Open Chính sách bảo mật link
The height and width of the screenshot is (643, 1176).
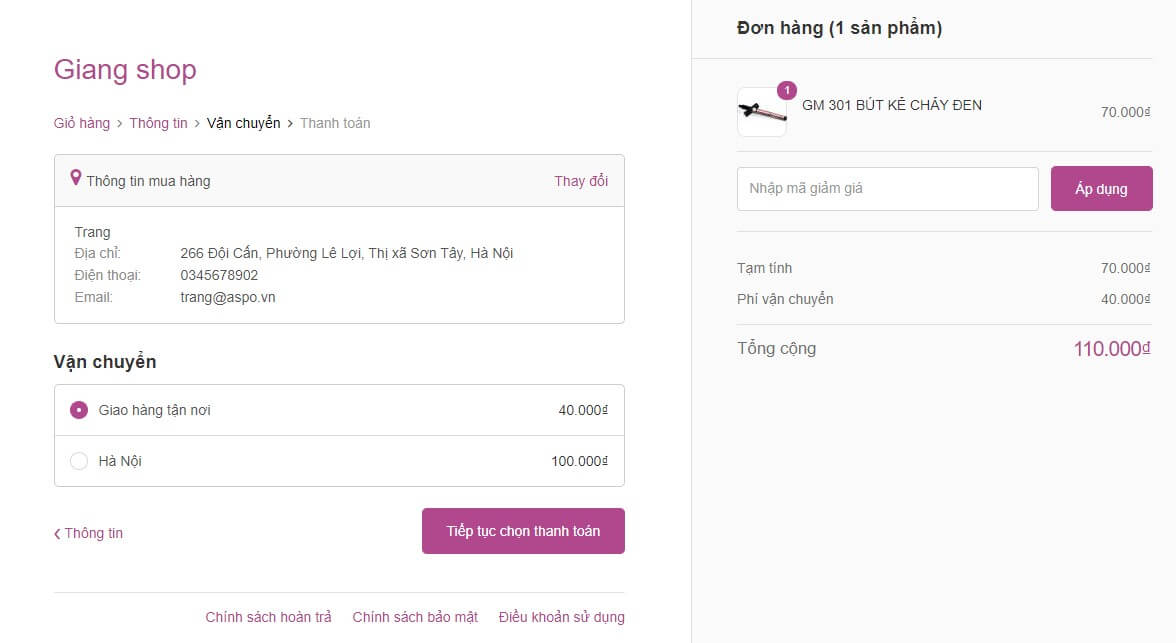(415, 617)
